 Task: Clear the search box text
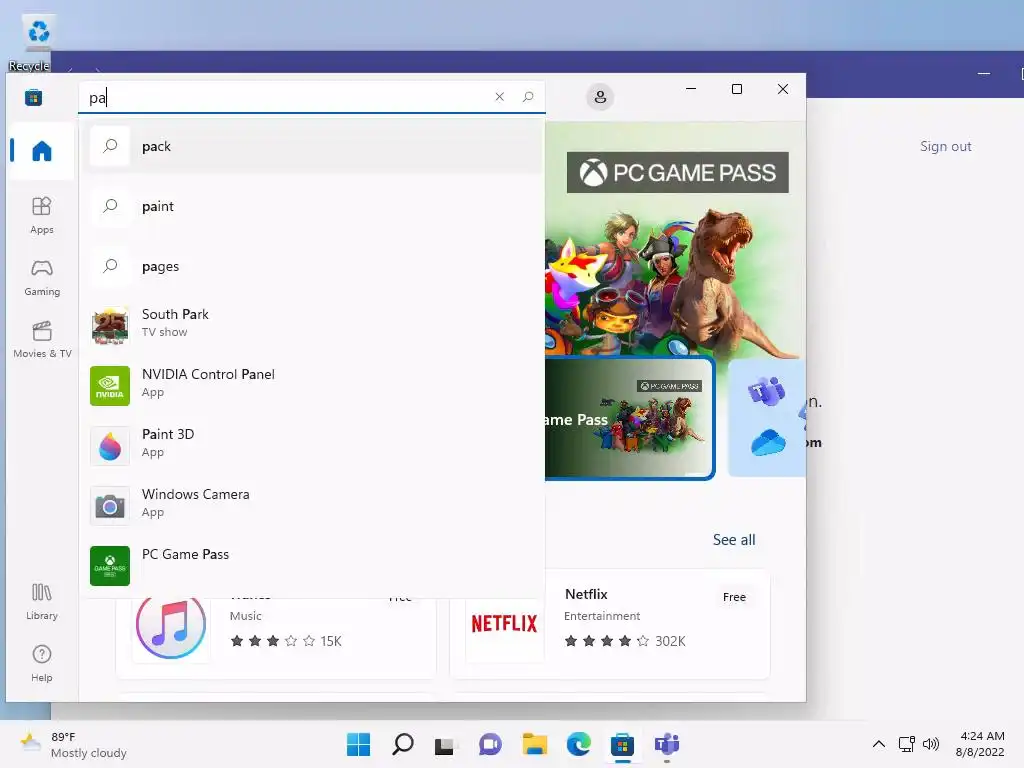tap(500, 97)
